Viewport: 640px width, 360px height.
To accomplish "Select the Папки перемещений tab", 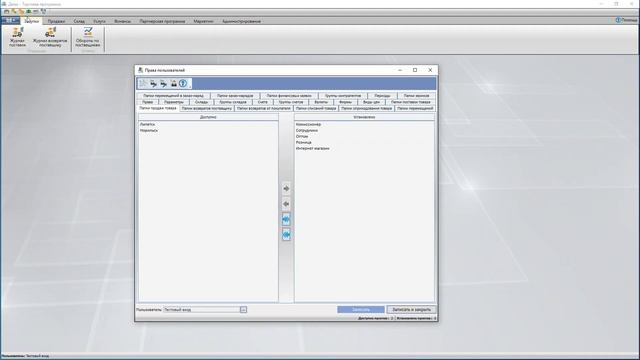I will click(415, 109).
